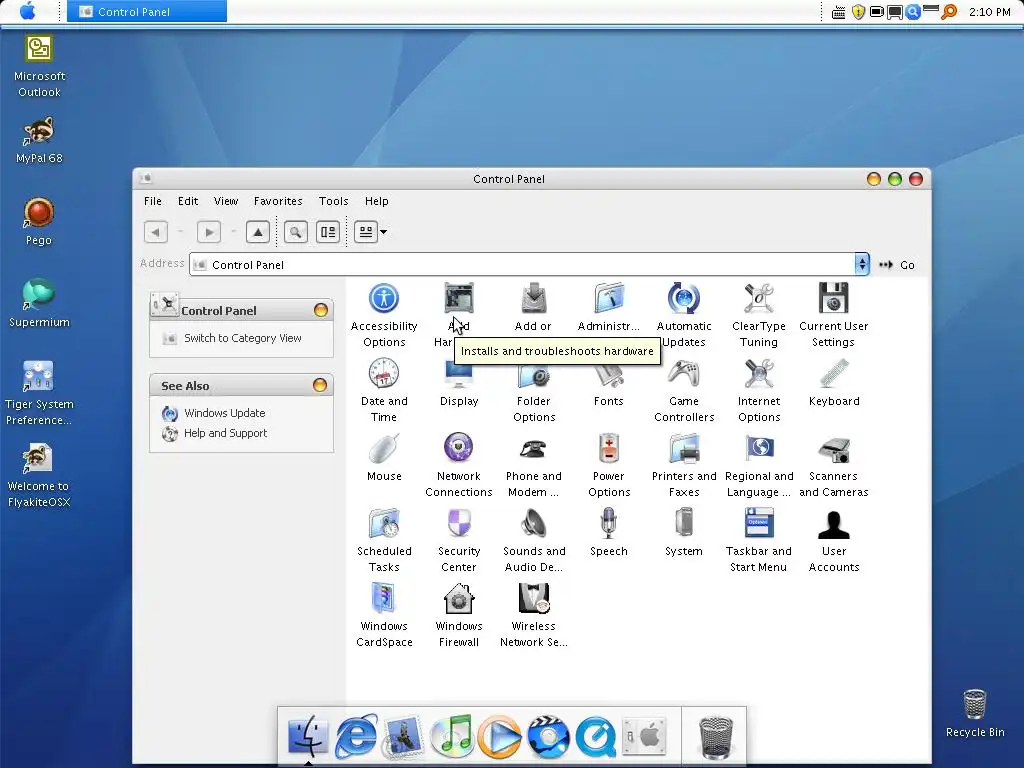Open the Help menu

[377, 201]
